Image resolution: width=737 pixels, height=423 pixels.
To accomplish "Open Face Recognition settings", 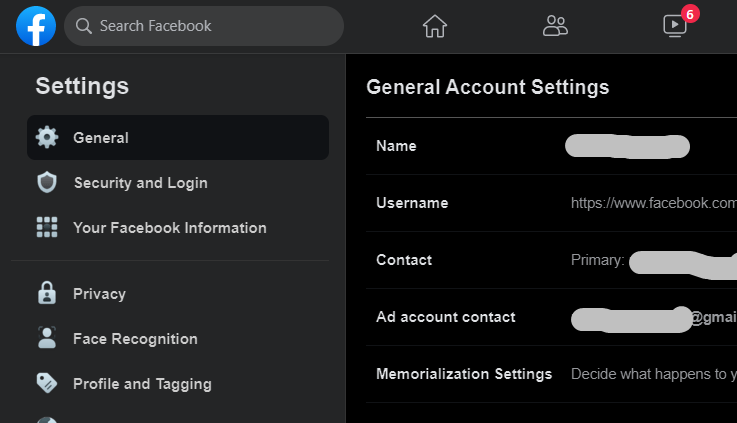I will tap(135, 339).
